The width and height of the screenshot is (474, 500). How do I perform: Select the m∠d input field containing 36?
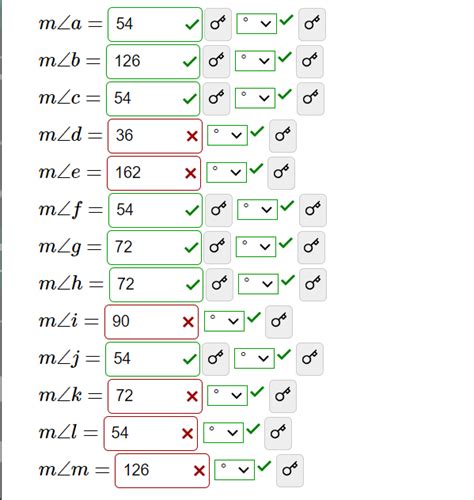[155, 136]
